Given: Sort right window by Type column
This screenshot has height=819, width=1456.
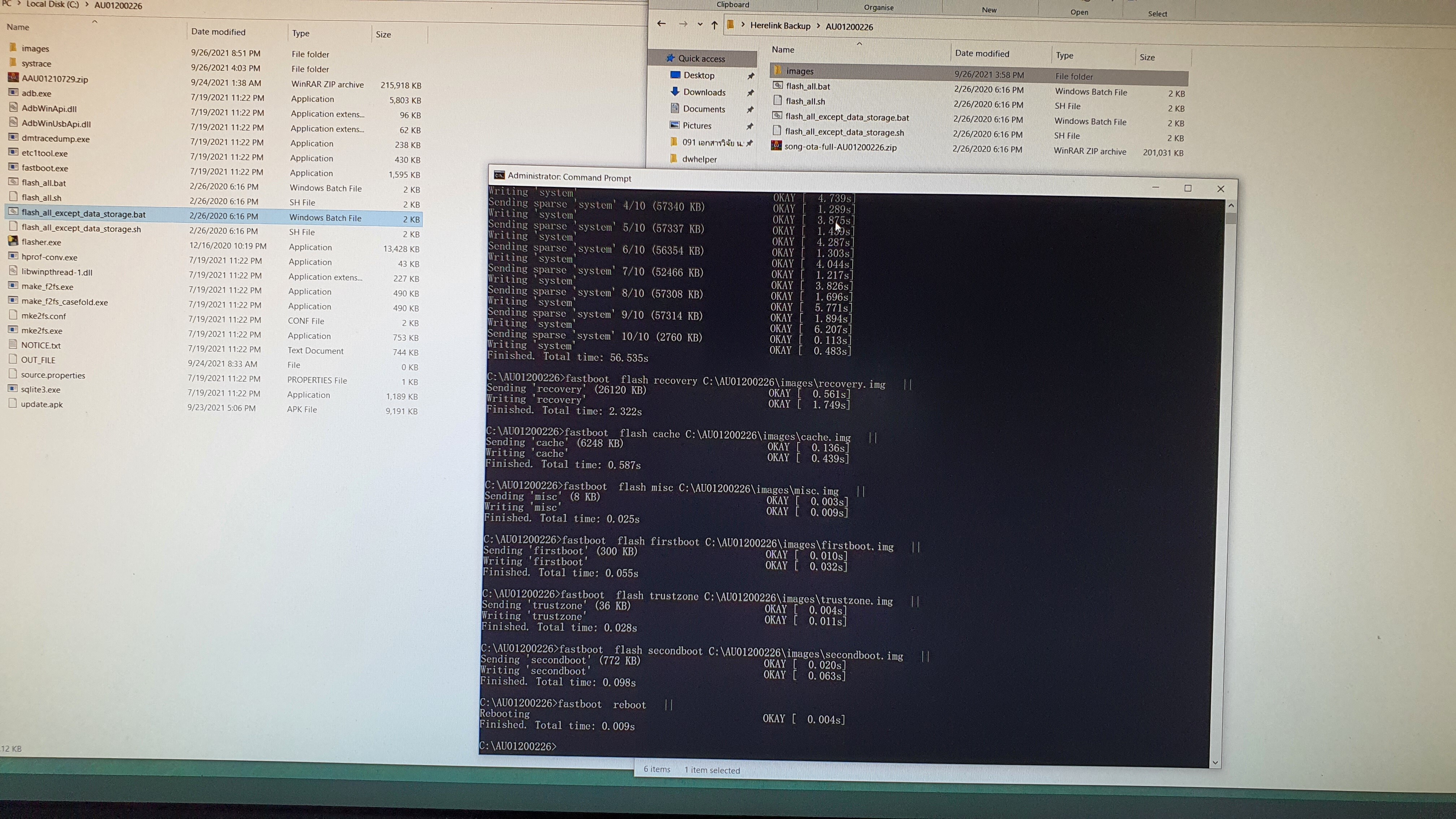Looking at the screenshot, I should (x=1064, y=55).
